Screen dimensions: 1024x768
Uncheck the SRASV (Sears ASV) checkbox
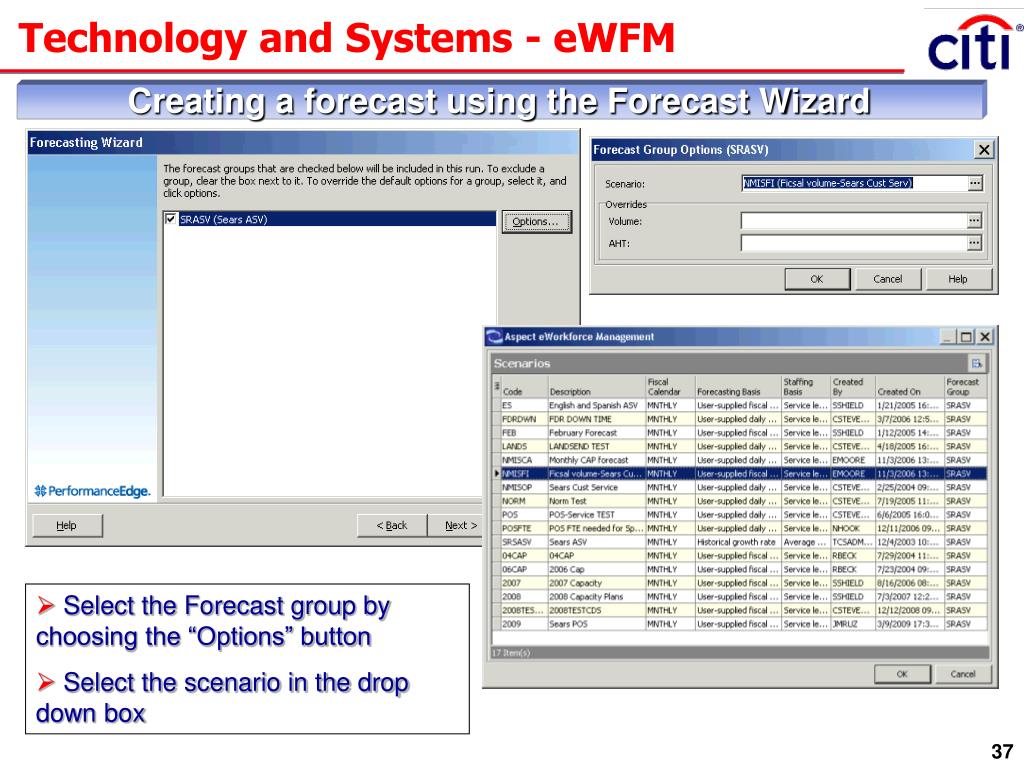(170, 219)
